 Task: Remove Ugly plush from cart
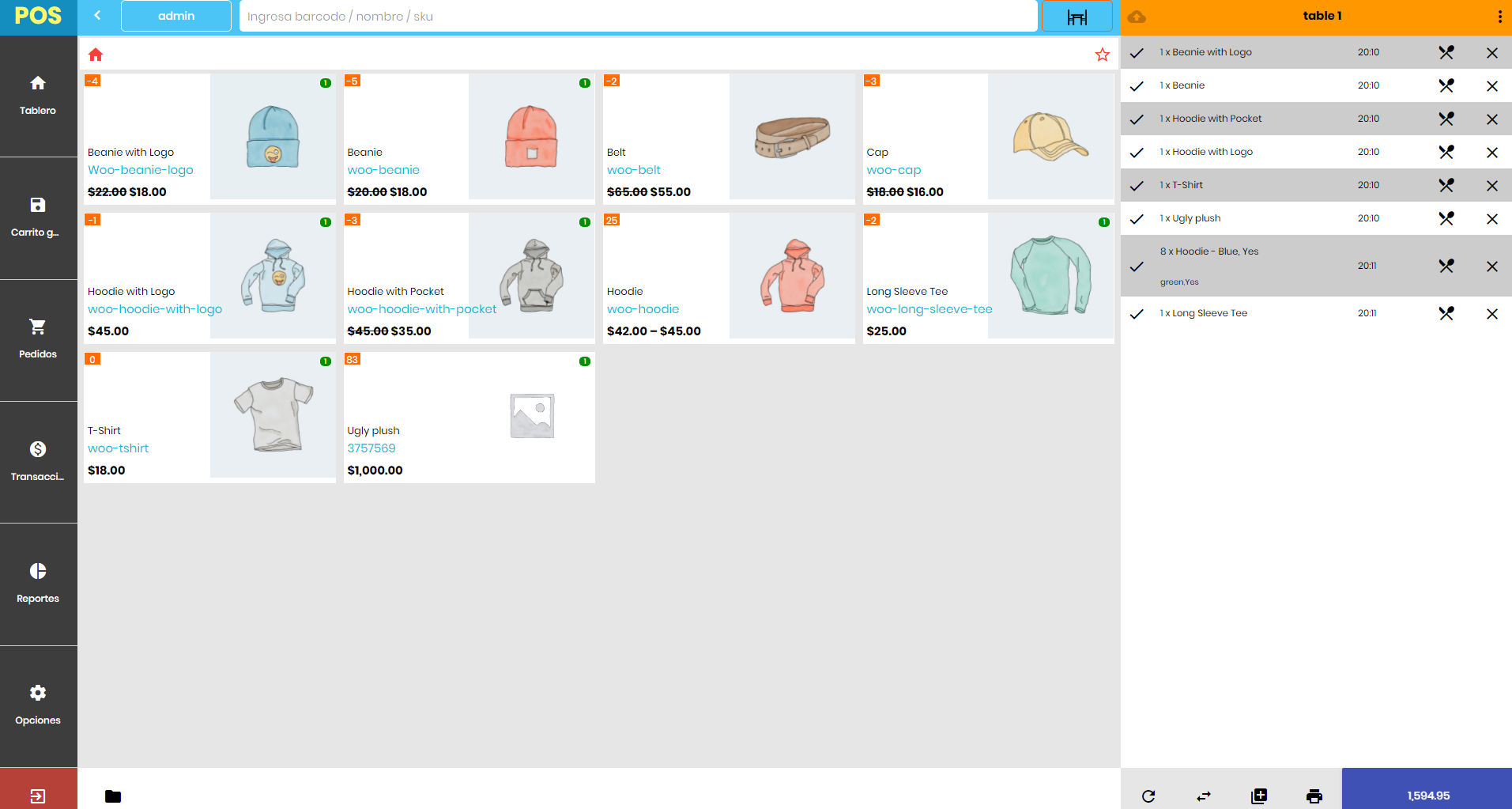1492,219
